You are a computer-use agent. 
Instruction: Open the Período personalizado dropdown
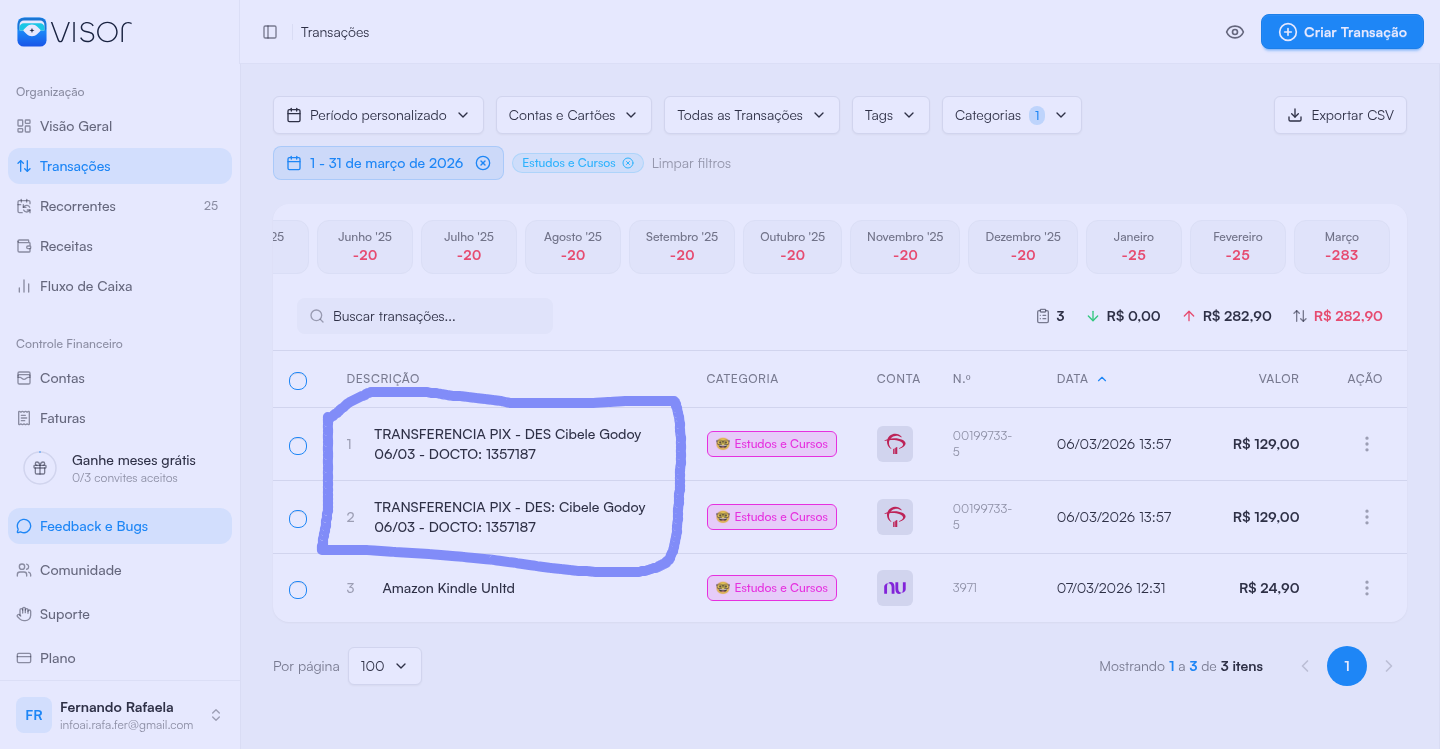coord(378,115)
